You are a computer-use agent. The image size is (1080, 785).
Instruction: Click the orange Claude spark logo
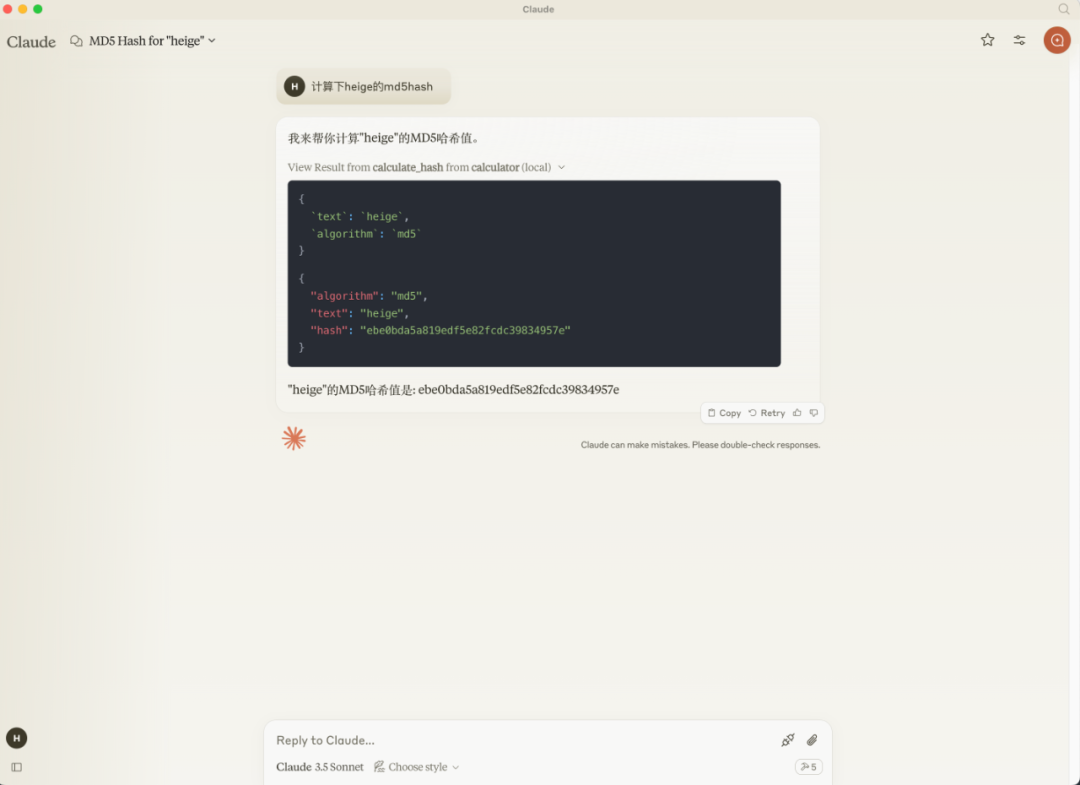[x=293, y=438]
